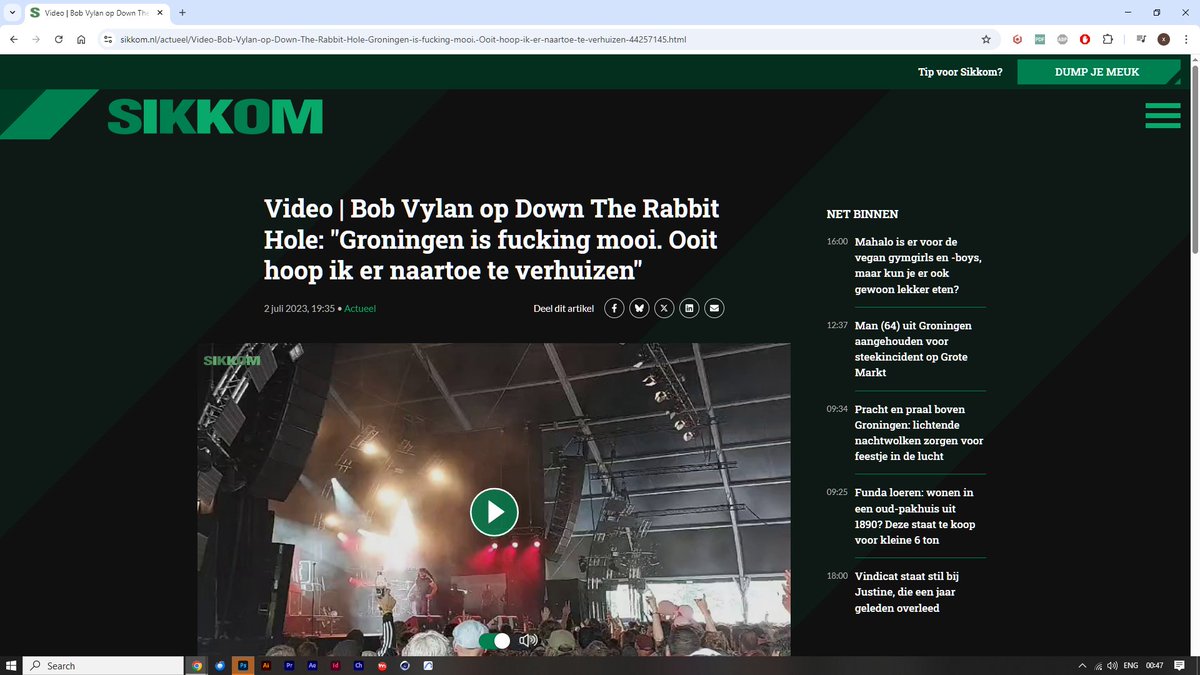
Task: Open the Chrome three-dot menu
Action: [x=1185, y=40]
